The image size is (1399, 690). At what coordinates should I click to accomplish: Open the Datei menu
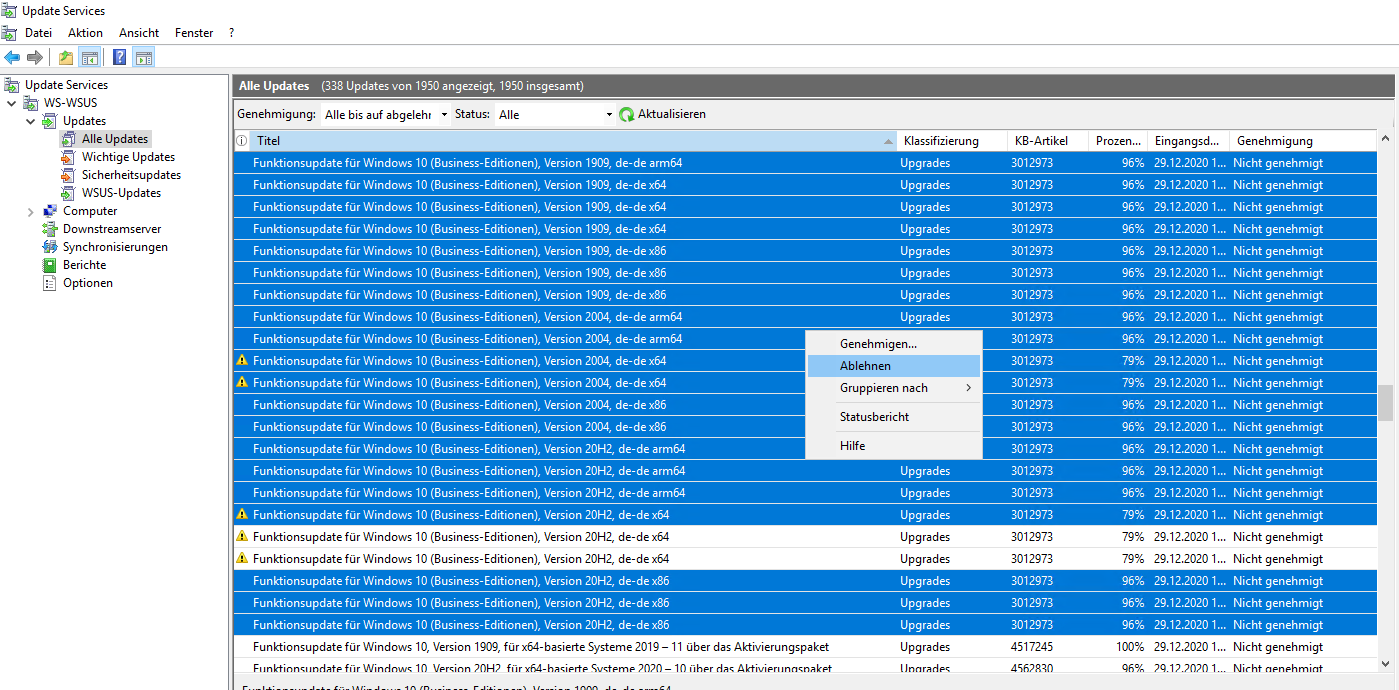(38, 33)
